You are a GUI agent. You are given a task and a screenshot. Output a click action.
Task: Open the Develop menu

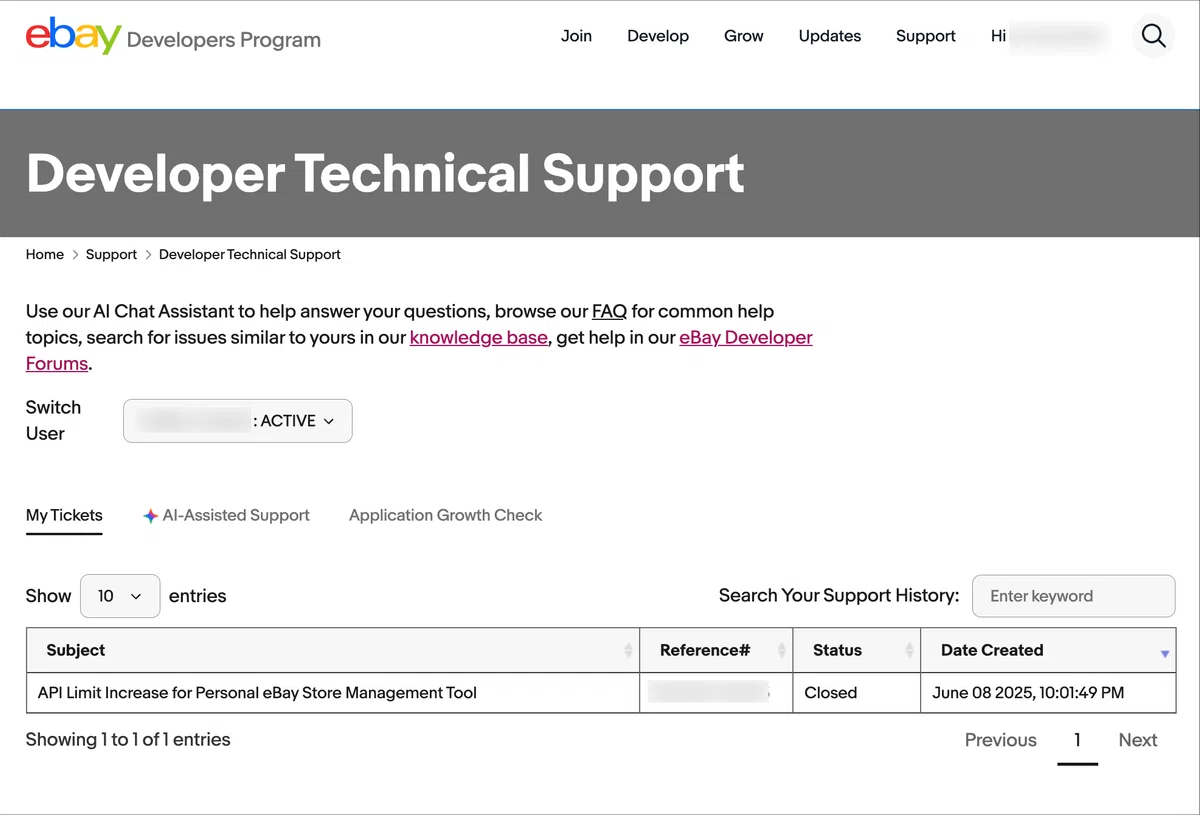658,36
